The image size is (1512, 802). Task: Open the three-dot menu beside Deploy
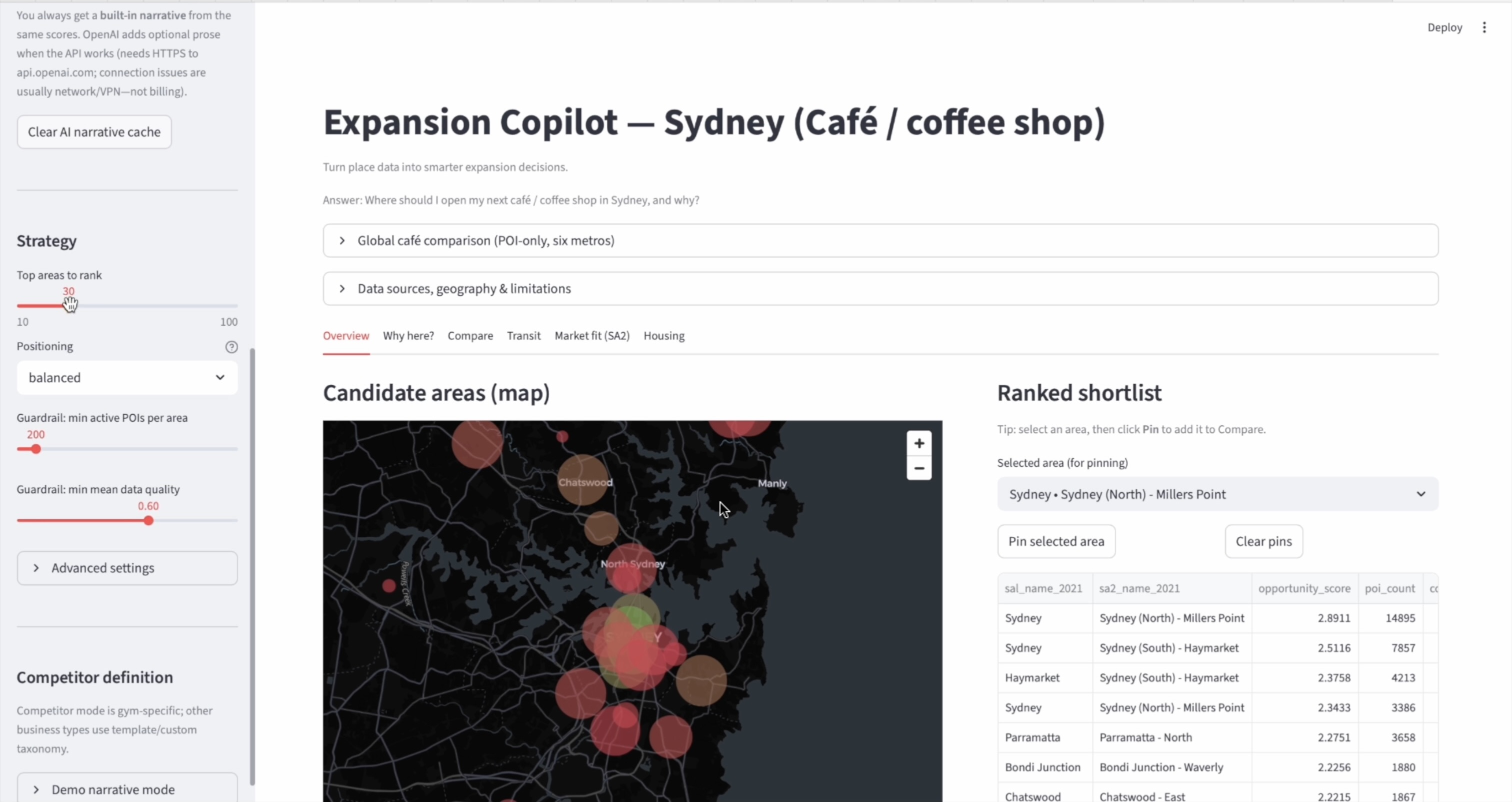click(1484, 28)
